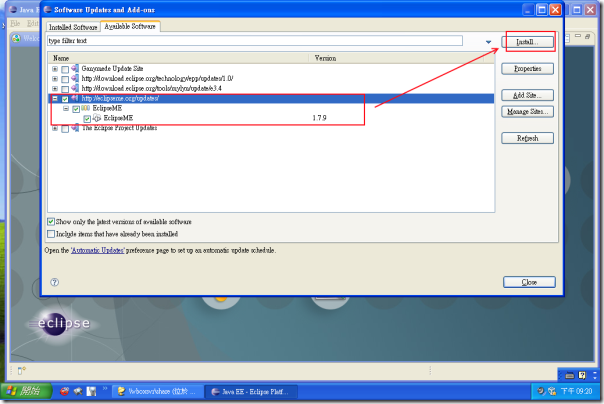Open the Automatic Updates preference link
Screen dimensions: 604x404
[x=97, y=250]
